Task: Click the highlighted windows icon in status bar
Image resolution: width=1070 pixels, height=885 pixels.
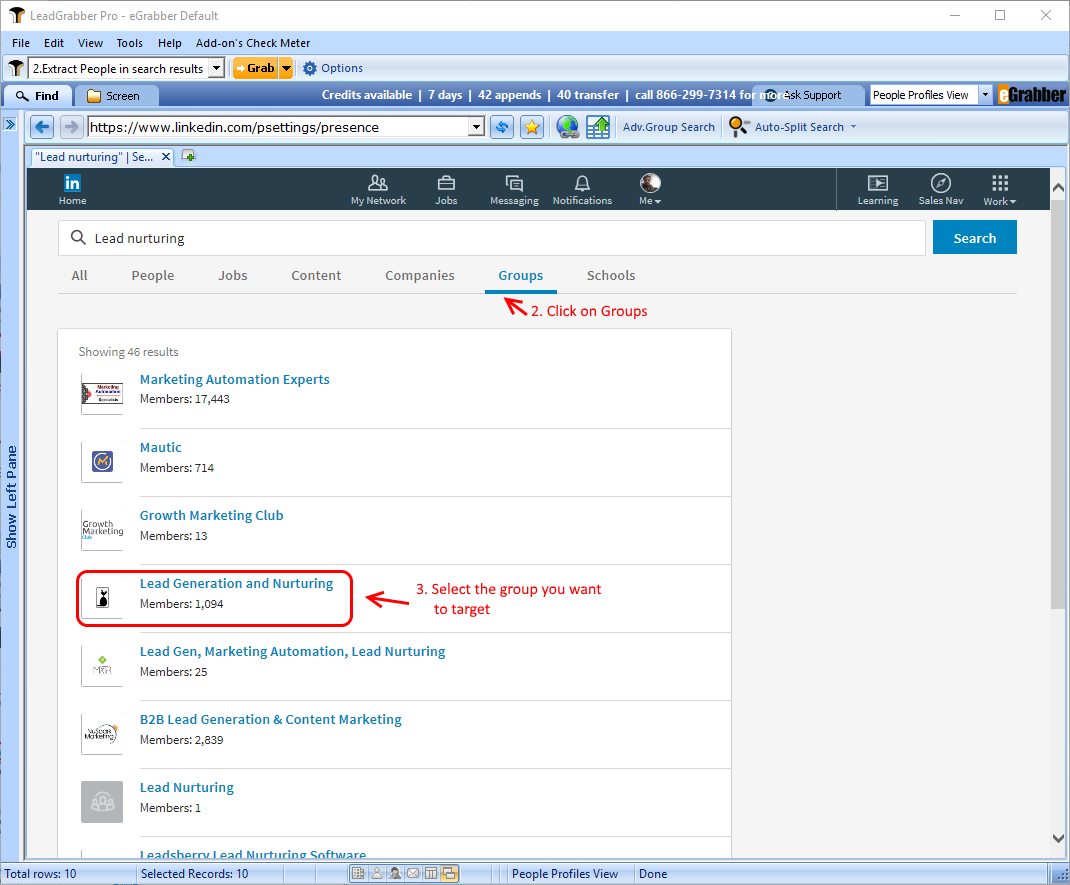Action: coord(449,873)
